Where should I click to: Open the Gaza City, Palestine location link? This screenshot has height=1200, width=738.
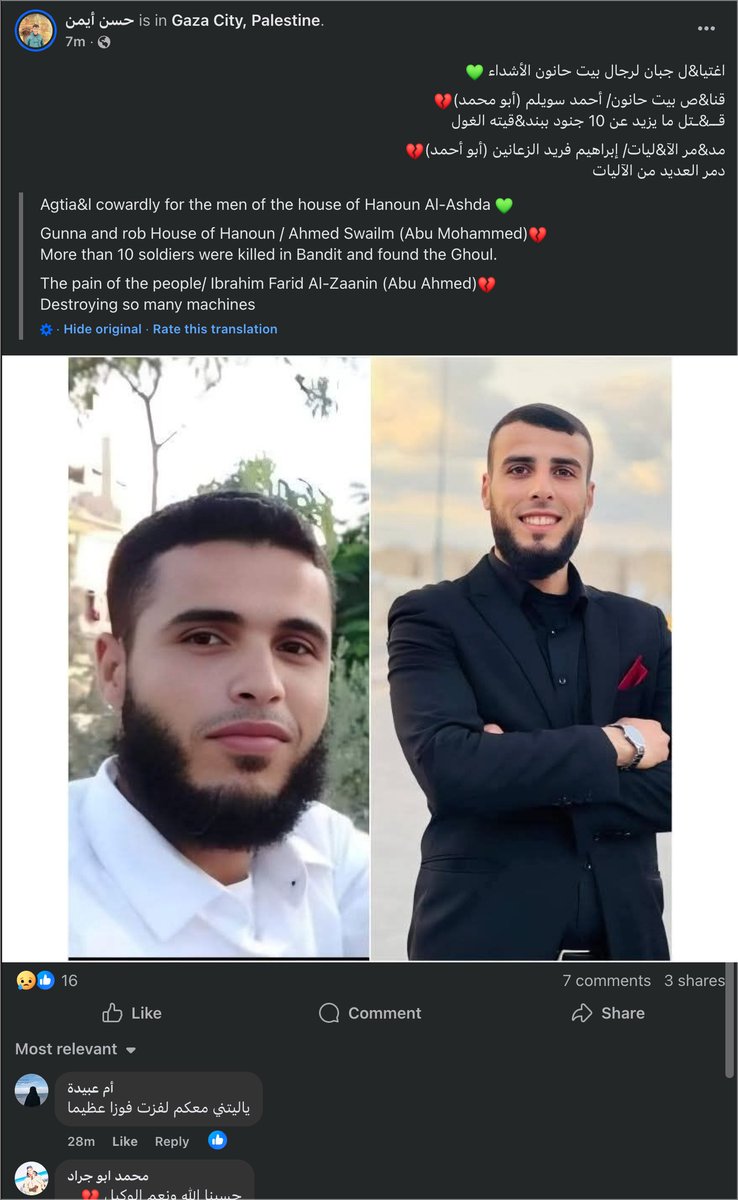coord(246,21)
